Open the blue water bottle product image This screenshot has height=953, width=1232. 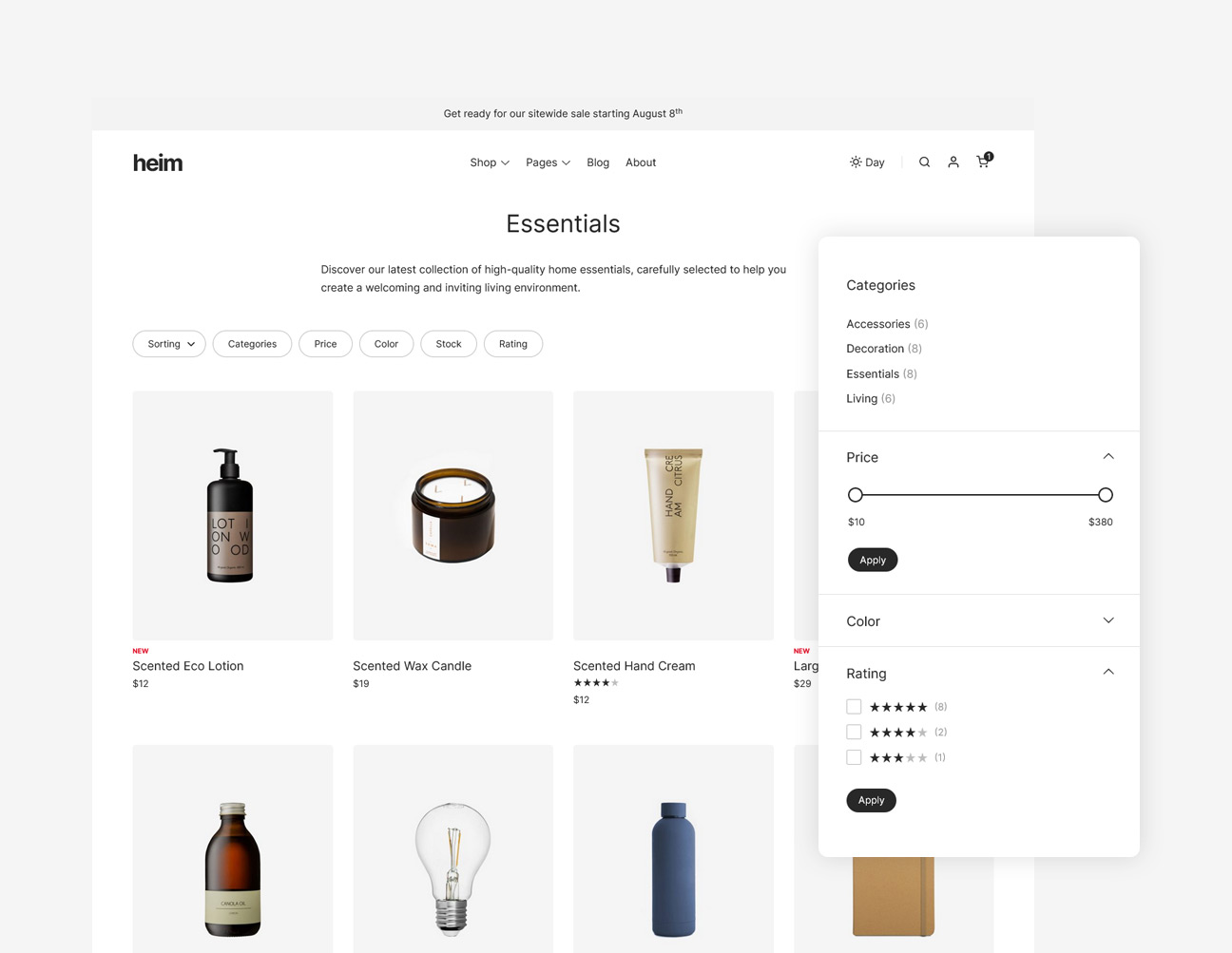673,848
